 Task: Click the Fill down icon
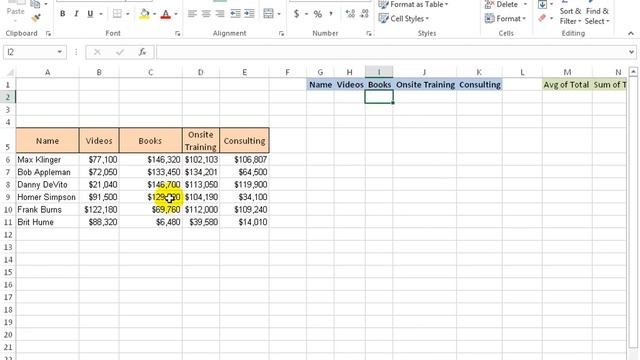point(542,4)
